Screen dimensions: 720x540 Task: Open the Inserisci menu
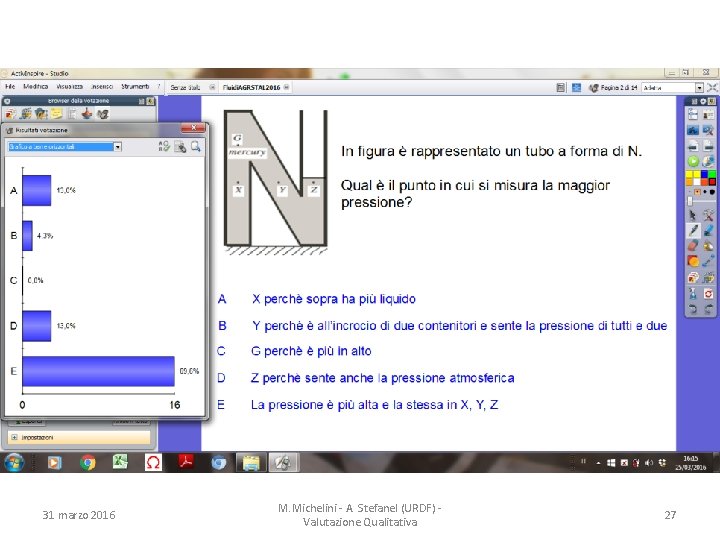pos(102,86)
